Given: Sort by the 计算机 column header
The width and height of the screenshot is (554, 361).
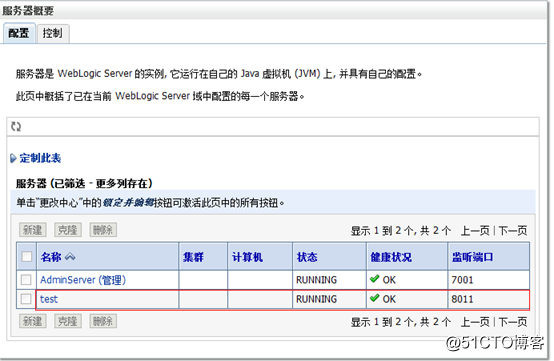Looking at the screenshot, I should coord(247,257).
